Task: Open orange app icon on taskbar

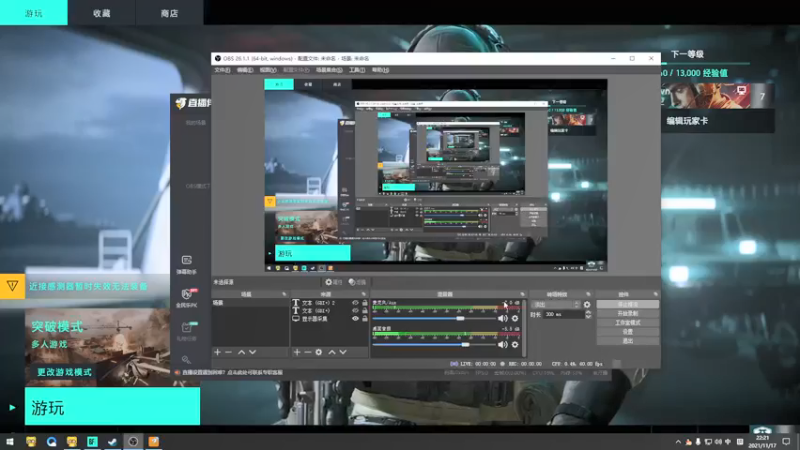Action: (154, 441)
